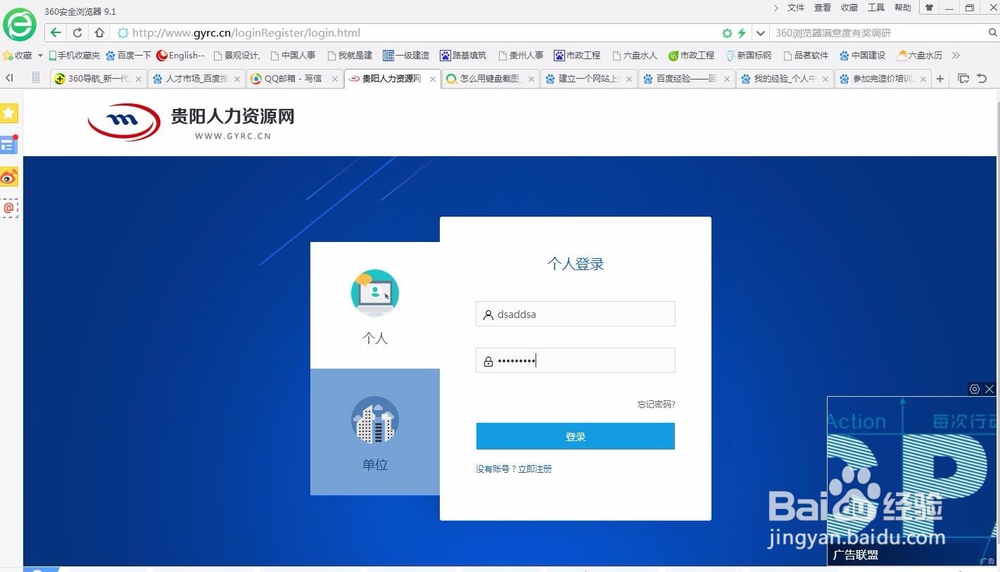Focus the username field containing dsaddsa
This screenshot has width=1000, height=572.
coord(575,314)
